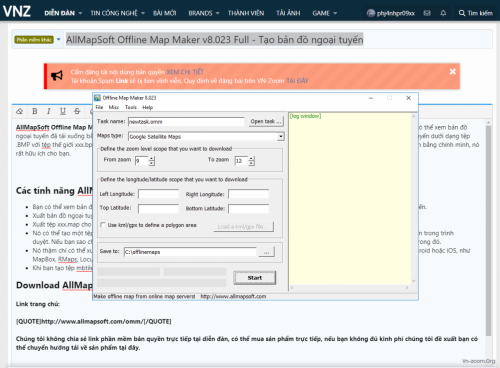
Task: Open the Tools menu
Action: [x=131, y=107]
